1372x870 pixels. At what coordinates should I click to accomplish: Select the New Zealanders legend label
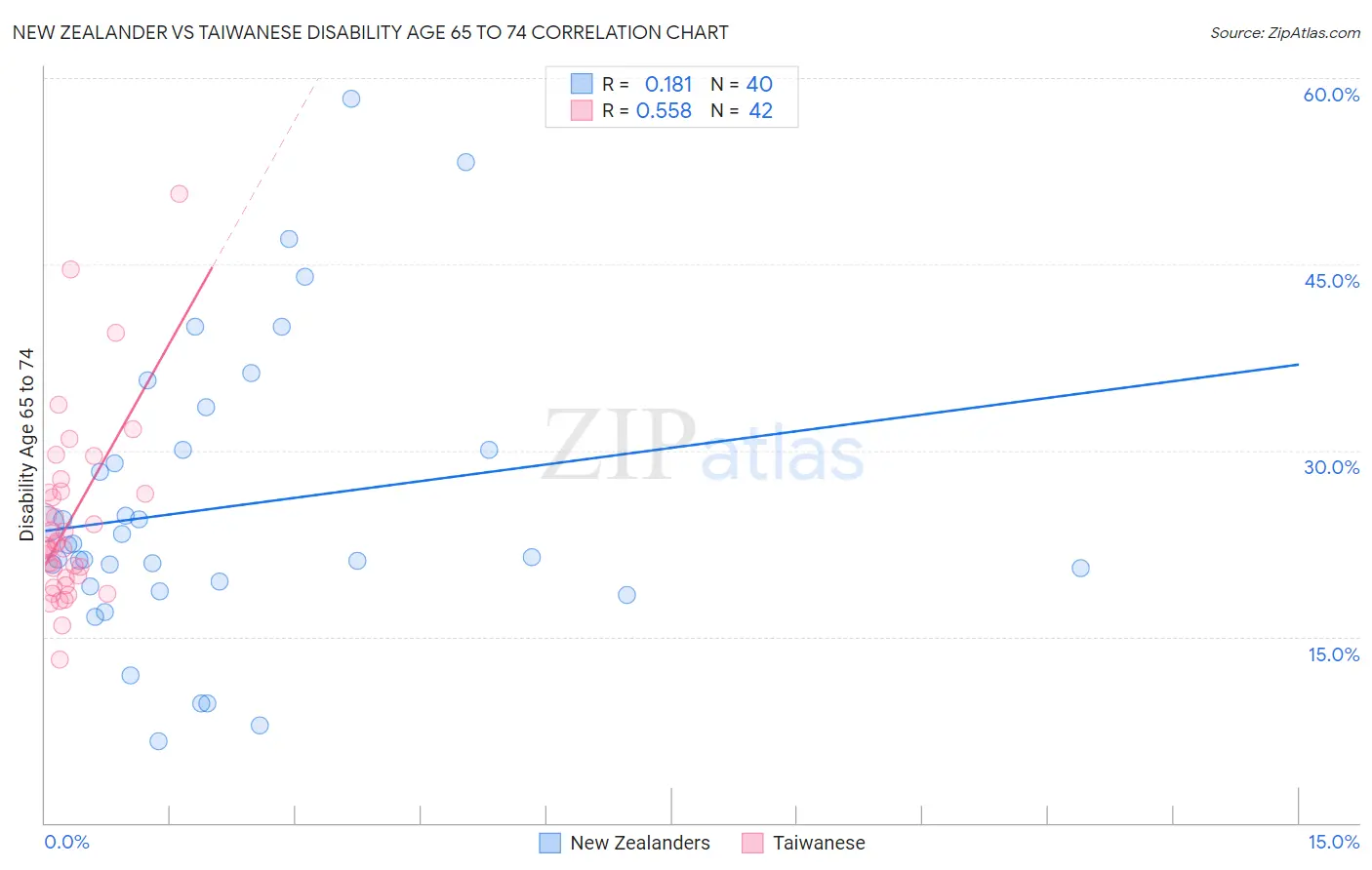pos(640,843)
